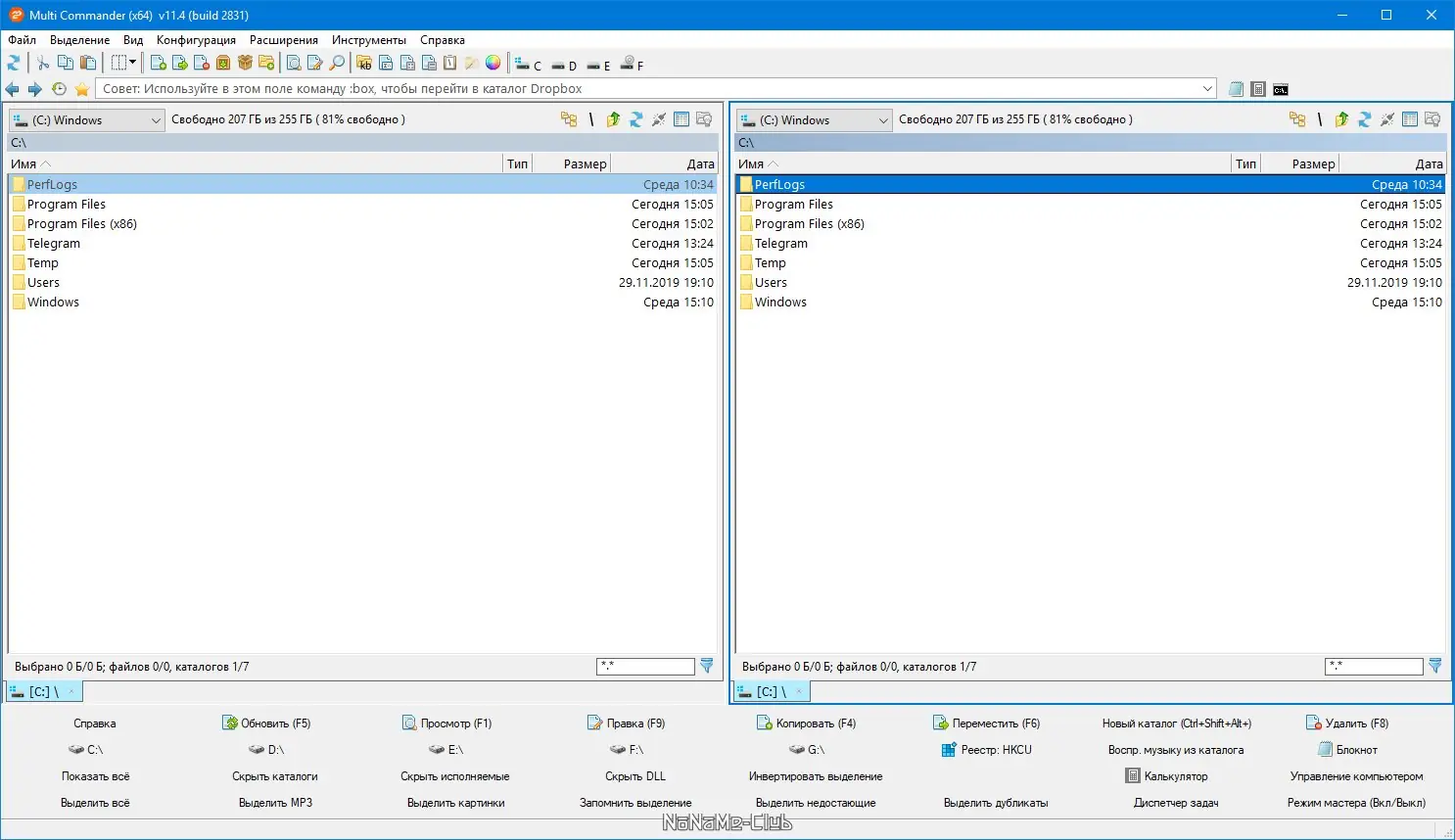The height and width of the screenshot is (840, 1455).
Task: Click the pack to archive box icon
Action: pos(223,64)
